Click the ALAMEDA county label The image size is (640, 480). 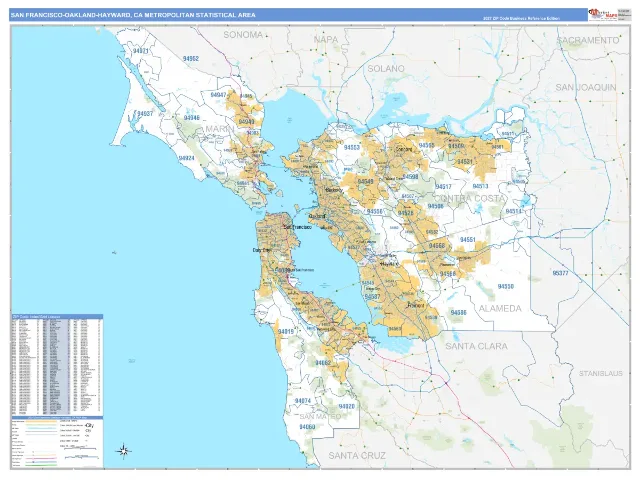(500, 309)
